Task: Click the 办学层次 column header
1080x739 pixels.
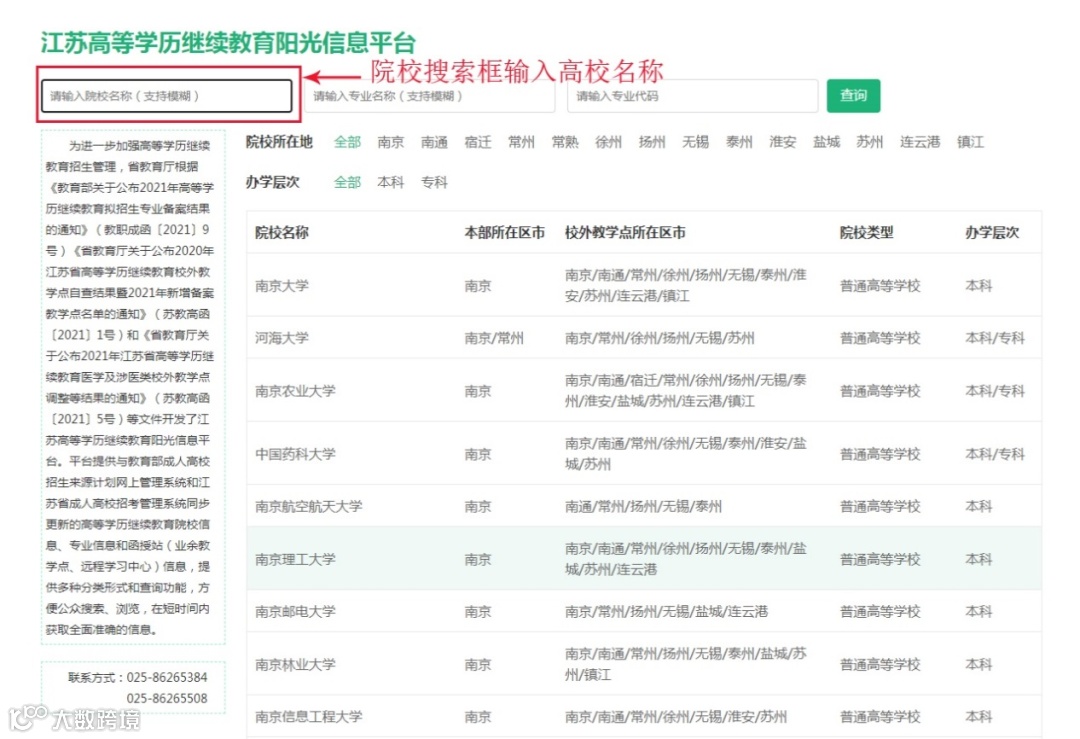Action: pos(992,232)
